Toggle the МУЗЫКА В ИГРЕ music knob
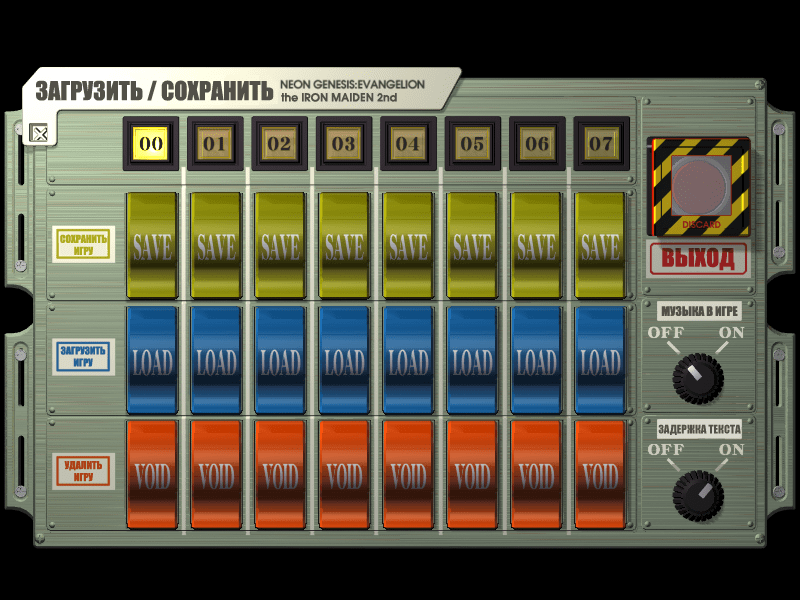Screen dimensions: 800x600 697,376
